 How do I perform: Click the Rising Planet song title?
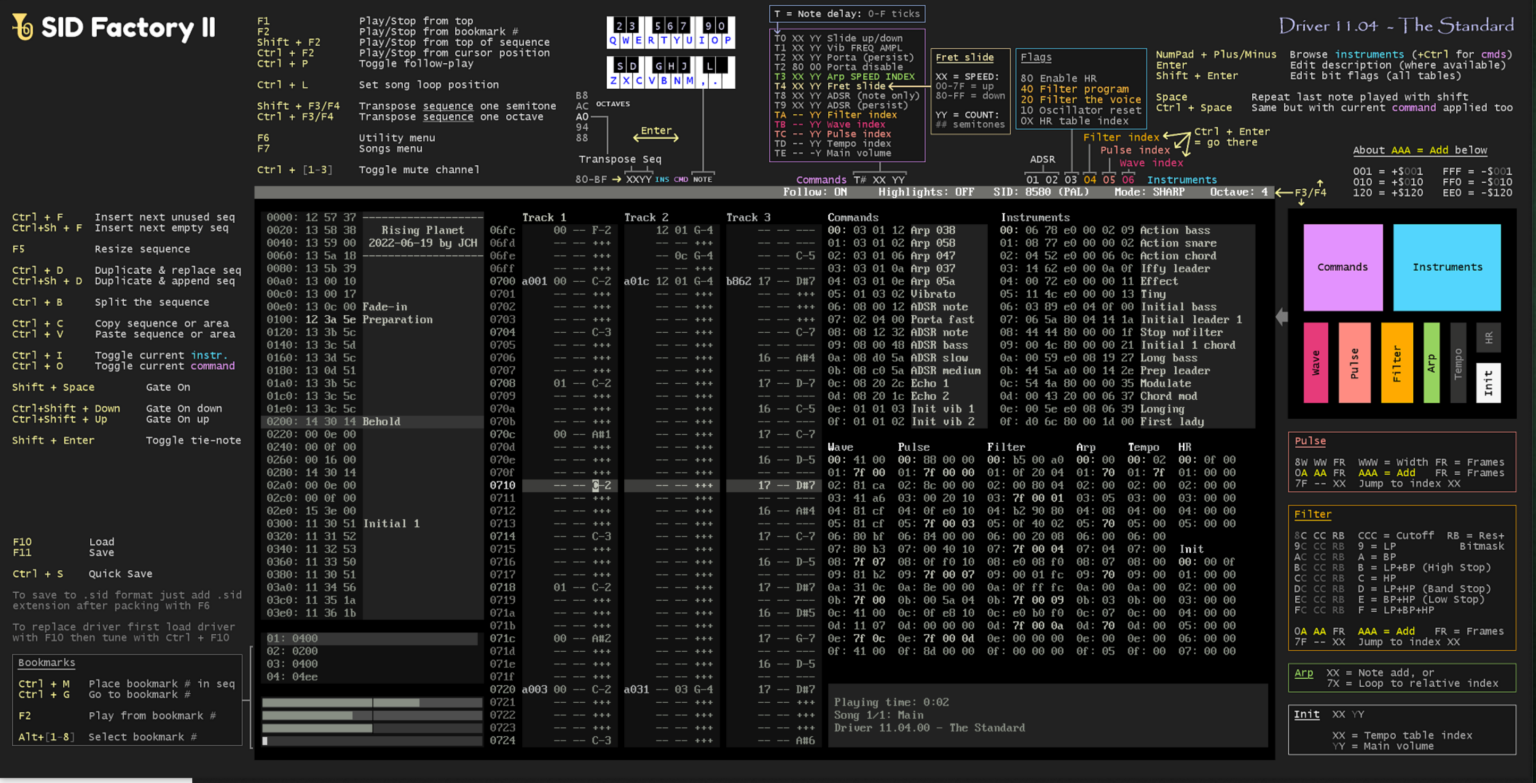[x=423, y=230]
